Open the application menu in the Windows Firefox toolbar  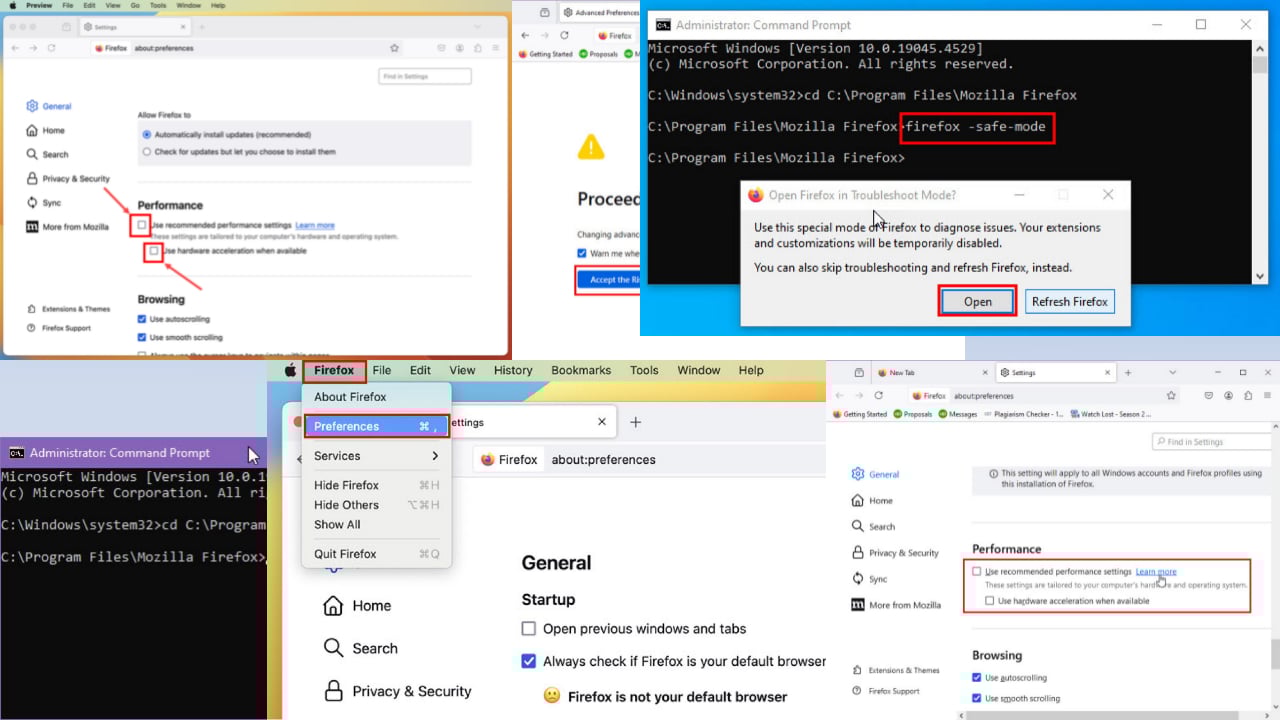point(1268,396)
